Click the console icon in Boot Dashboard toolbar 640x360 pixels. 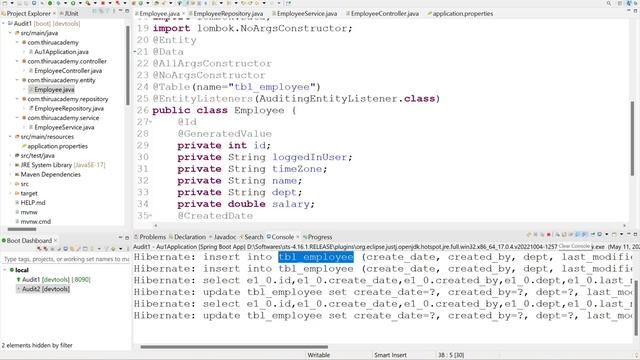[85, 249]
